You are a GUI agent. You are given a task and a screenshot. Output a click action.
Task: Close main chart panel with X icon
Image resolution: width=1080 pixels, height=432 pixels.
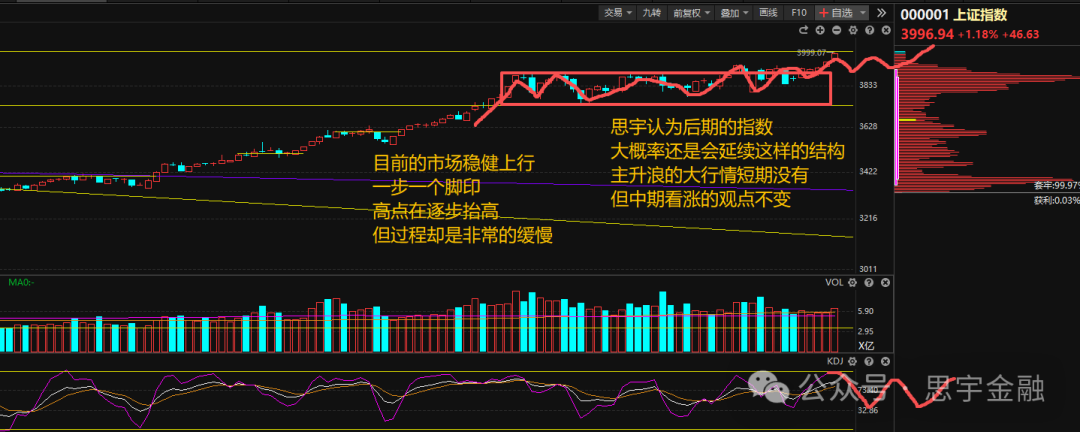point(885,30)
